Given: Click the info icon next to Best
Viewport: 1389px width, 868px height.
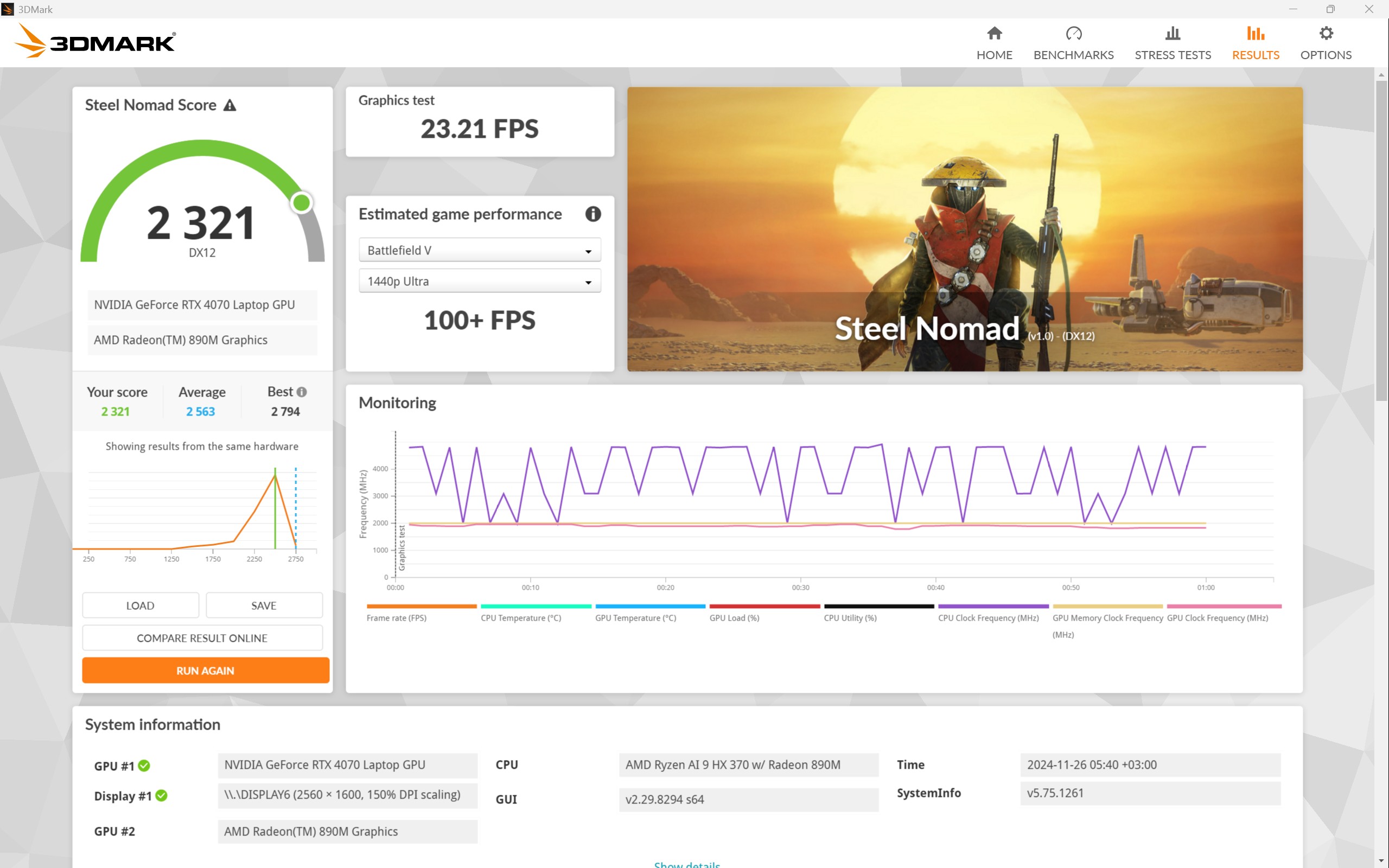Looking at the screenshot, I should click(302, 392).
